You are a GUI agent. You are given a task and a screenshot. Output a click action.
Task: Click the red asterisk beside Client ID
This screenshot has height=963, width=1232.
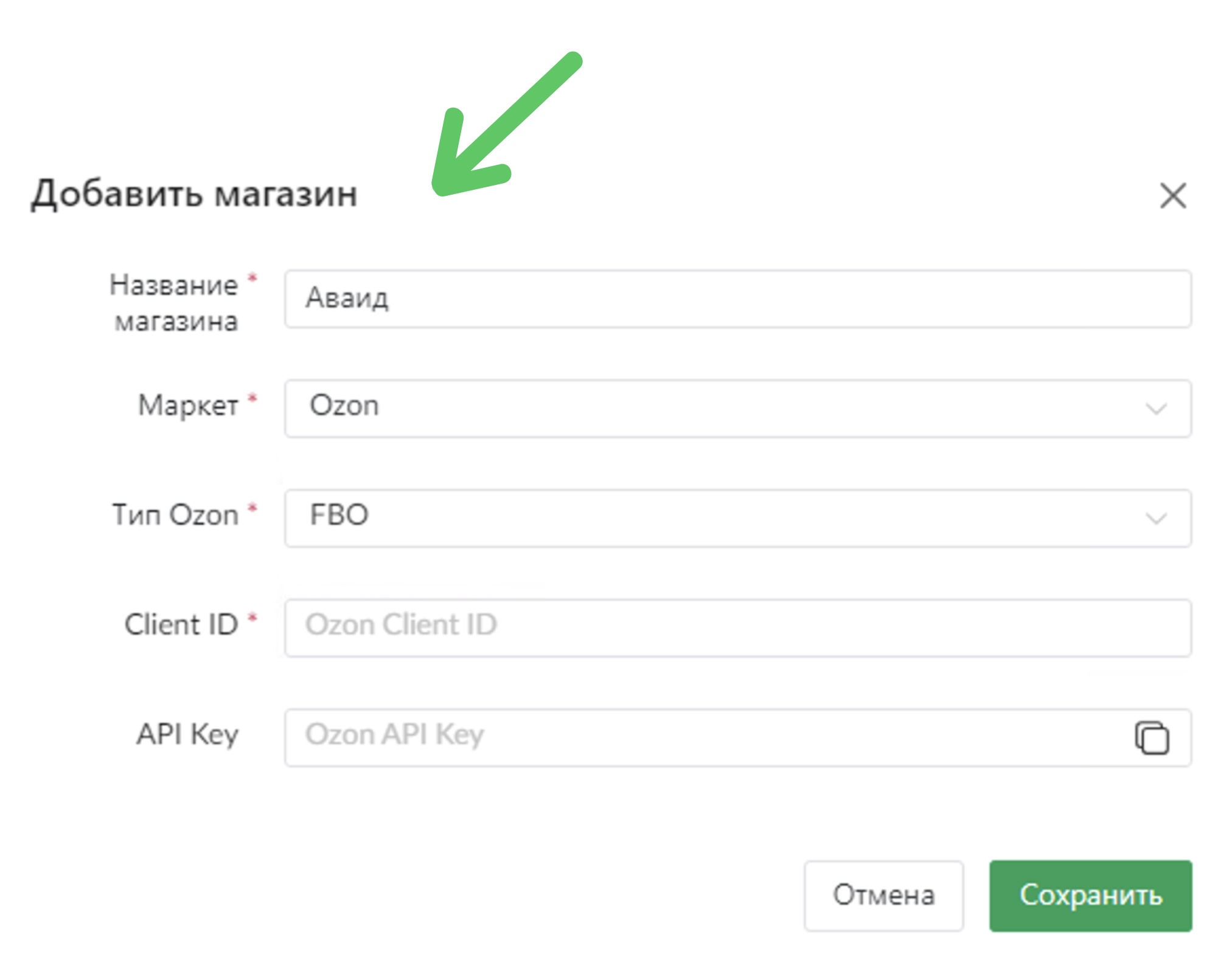(x=252, y=618)
